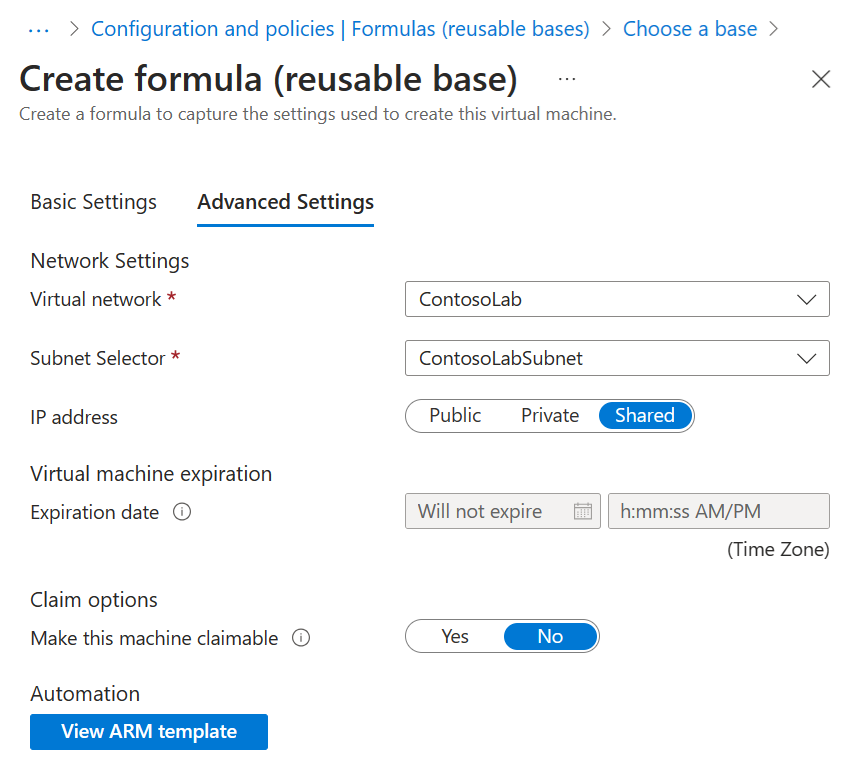Viewport: 850px width, 773px height.
Task: Select Shared IP address option
Action: (x=645, y=416)
